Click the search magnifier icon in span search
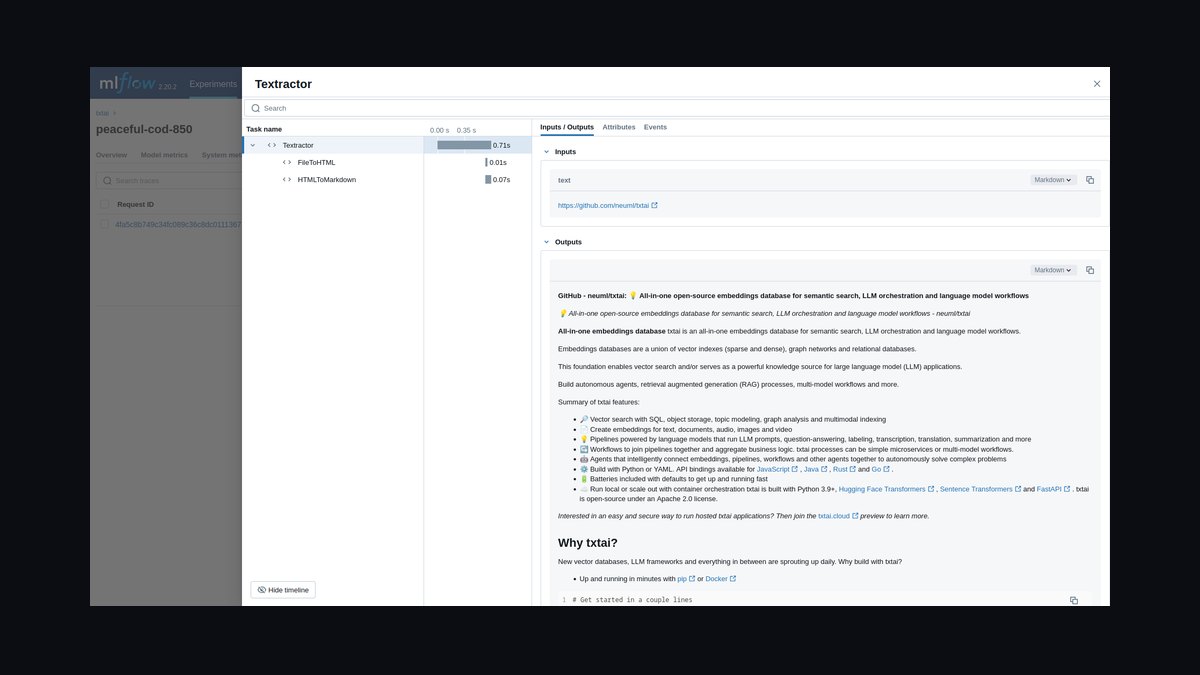 [256, 108]
